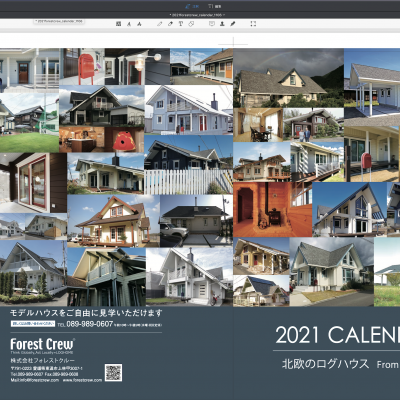Choose the pencil drawing tool
The height and width of the screenshot is (400, 400).
(x=160, y=24)
